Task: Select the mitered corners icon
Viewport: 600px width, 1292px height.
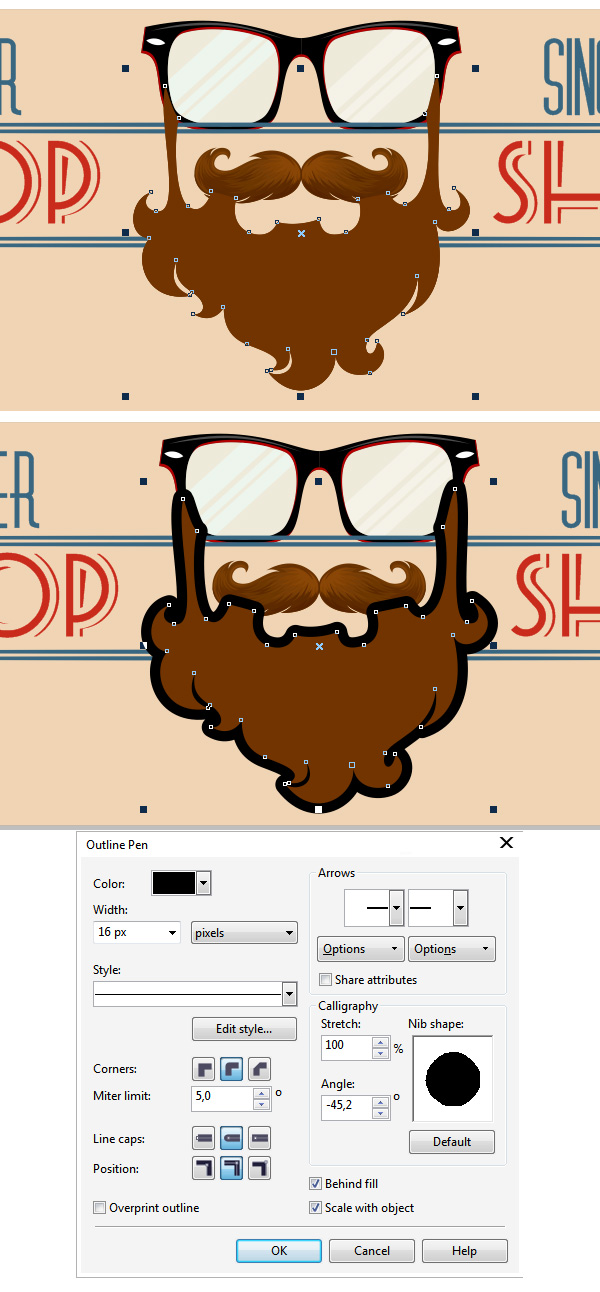Action: [x=205, y=1068]
